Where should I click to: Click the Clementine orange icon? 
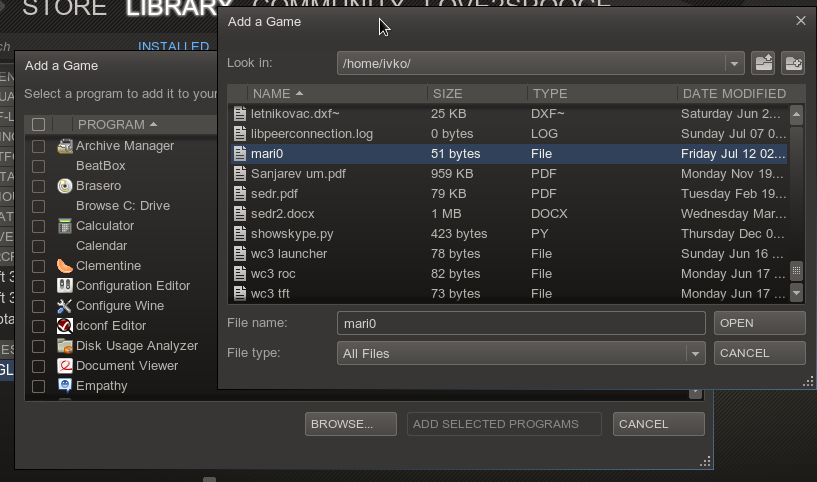coord(65,266)
